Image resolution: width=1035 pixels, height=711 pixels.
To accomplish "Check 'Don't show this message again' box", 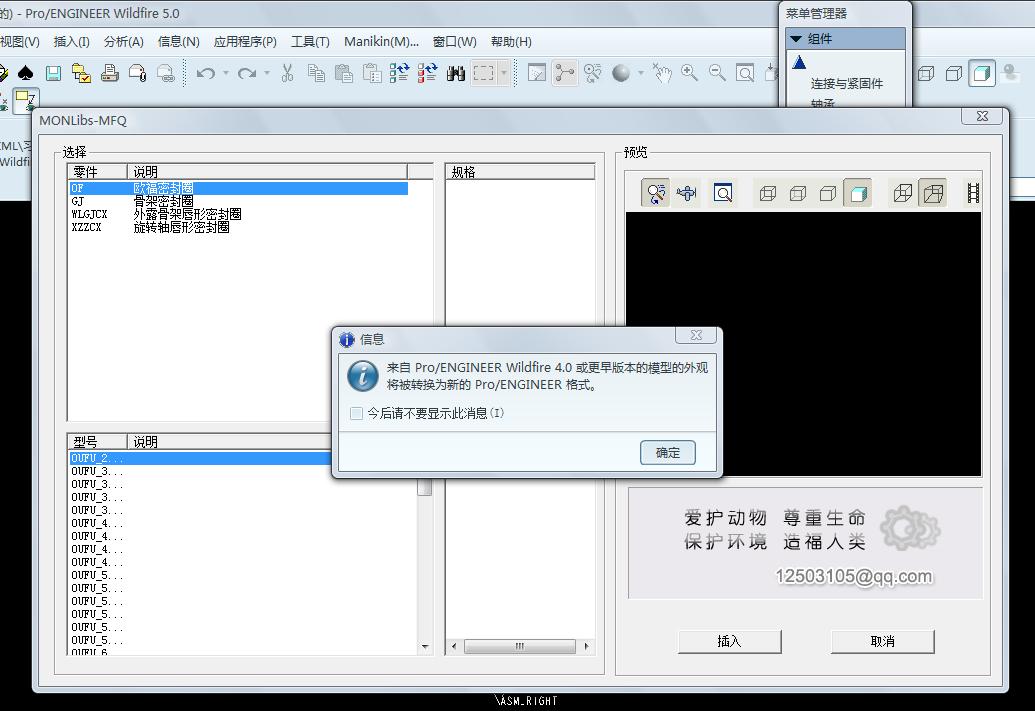I will coord(356,414).
